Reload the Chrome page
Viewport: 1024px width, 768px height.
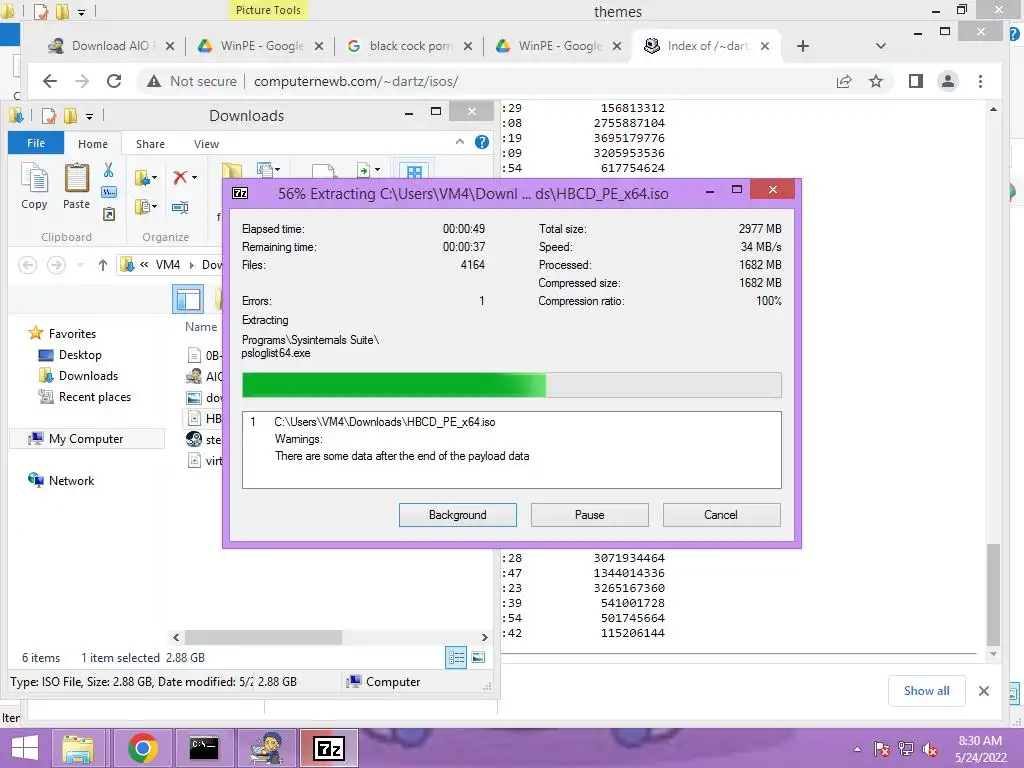[114, 81]
